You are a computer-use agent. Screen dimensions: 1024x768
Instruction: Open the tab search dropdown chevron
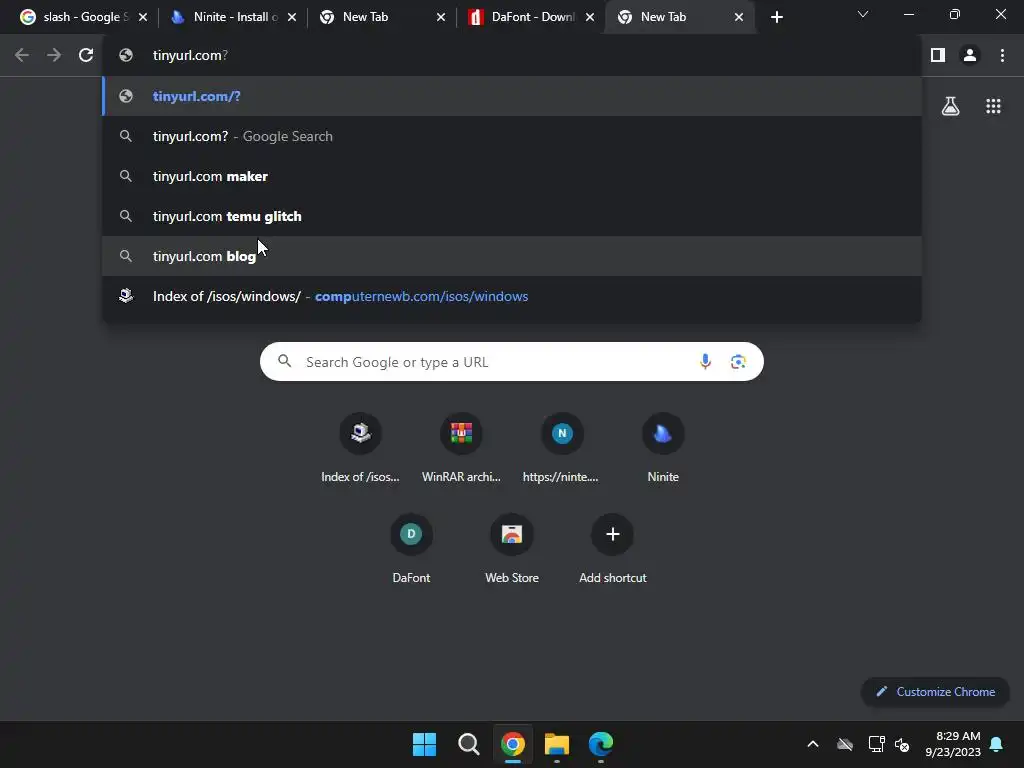coord(863,14)
